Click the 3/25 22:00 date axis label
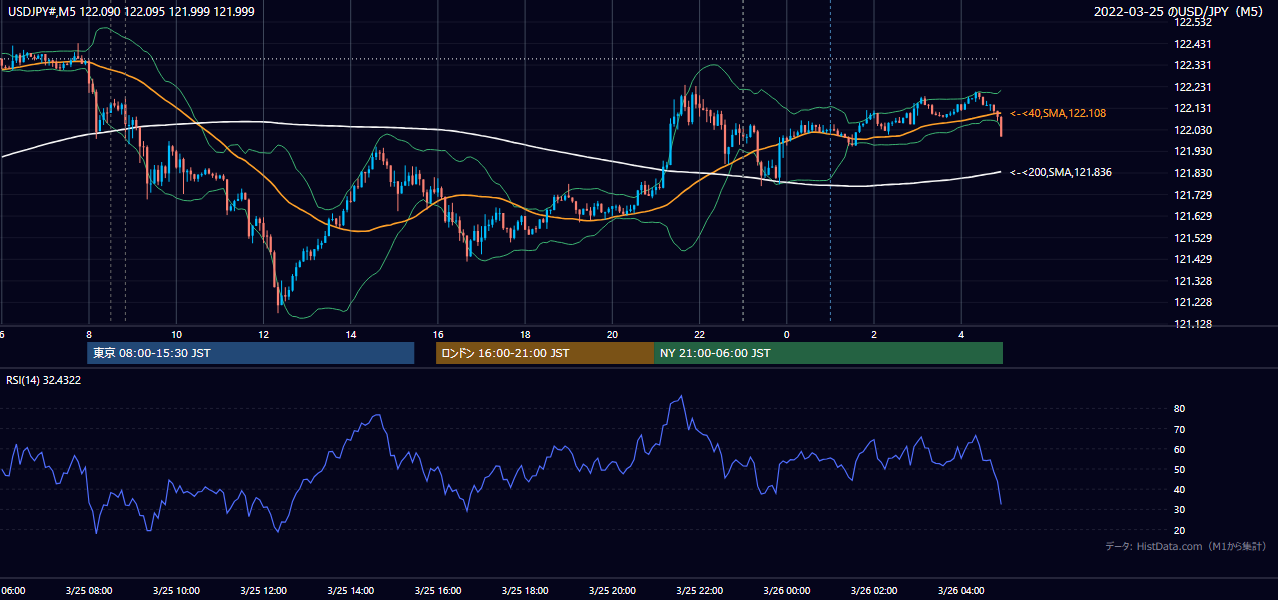Viewport: 1278px width, 600px height. pyautogui.click(x=699, y=590)
